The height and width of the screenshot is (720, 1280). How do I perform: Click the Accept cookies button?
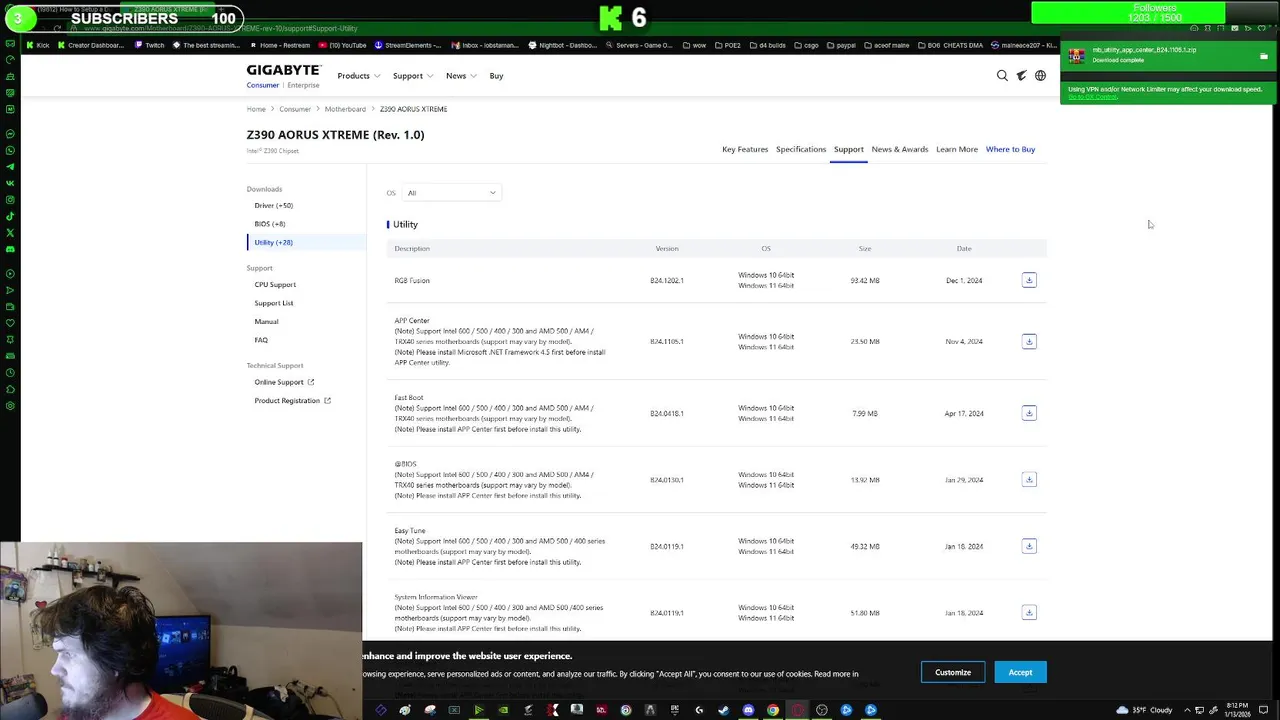(1020, 672)
